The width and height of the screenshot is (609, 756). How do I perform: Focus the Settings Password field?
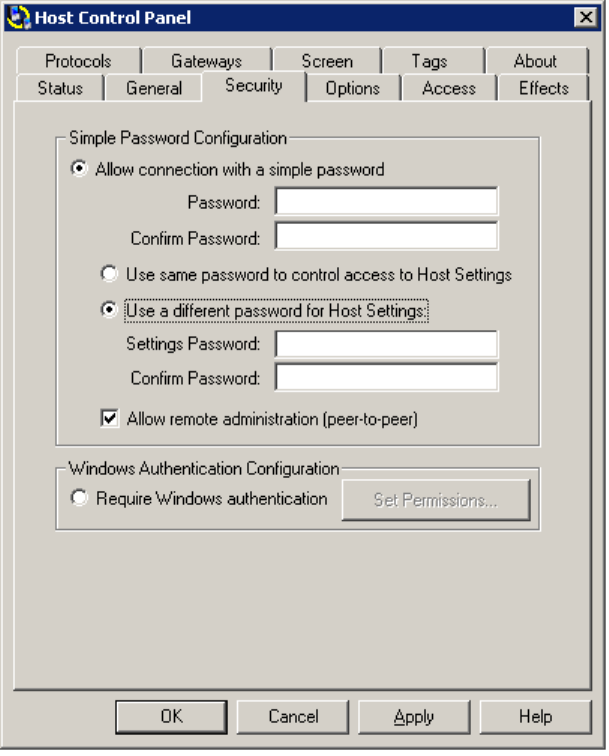pos(386,344)
